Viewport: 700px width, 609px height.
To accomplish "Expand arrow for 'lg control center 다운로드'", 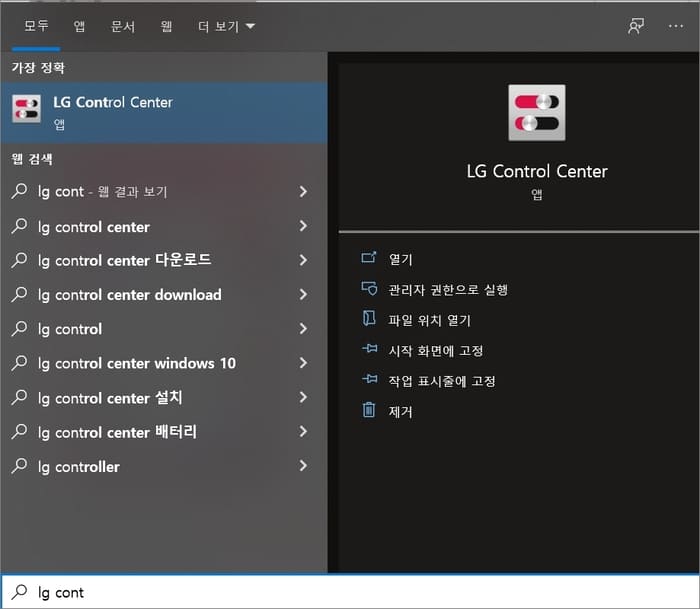I will (x=303, y=260).
